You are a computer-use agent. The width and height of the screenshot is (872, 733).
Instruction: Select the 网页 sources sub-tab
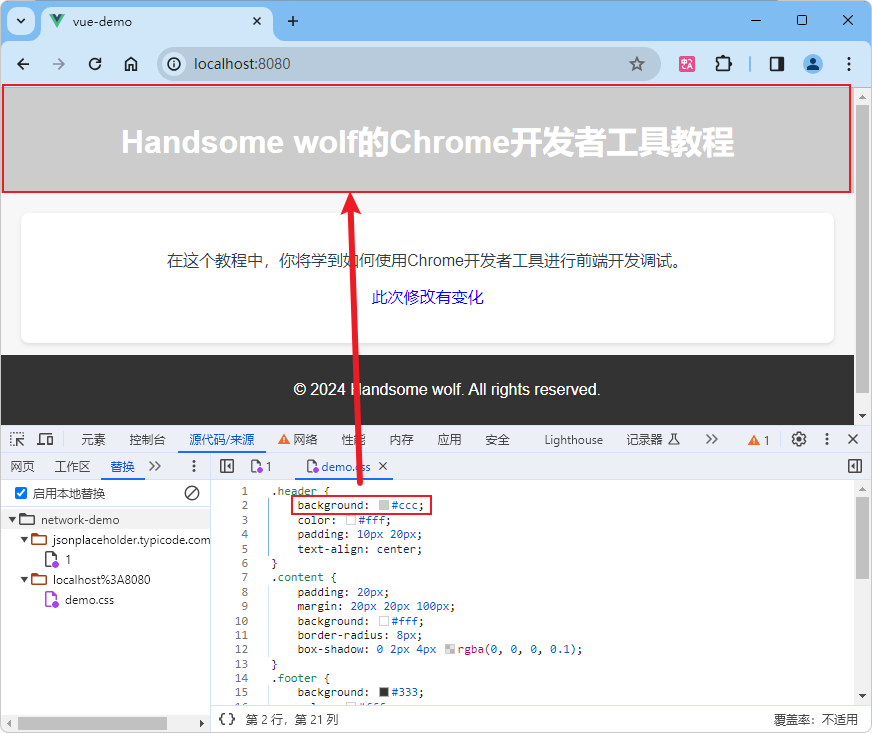click(x=22, y=467)
